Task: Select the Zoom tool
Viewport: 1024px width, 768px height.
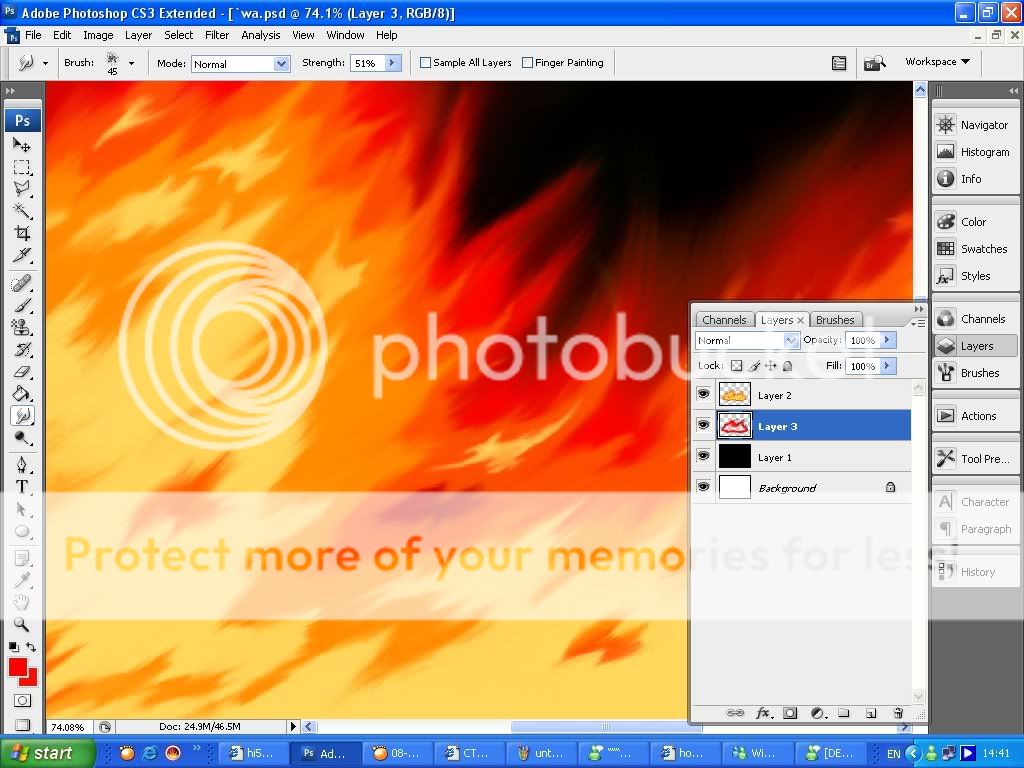Action: pos(22,624)
